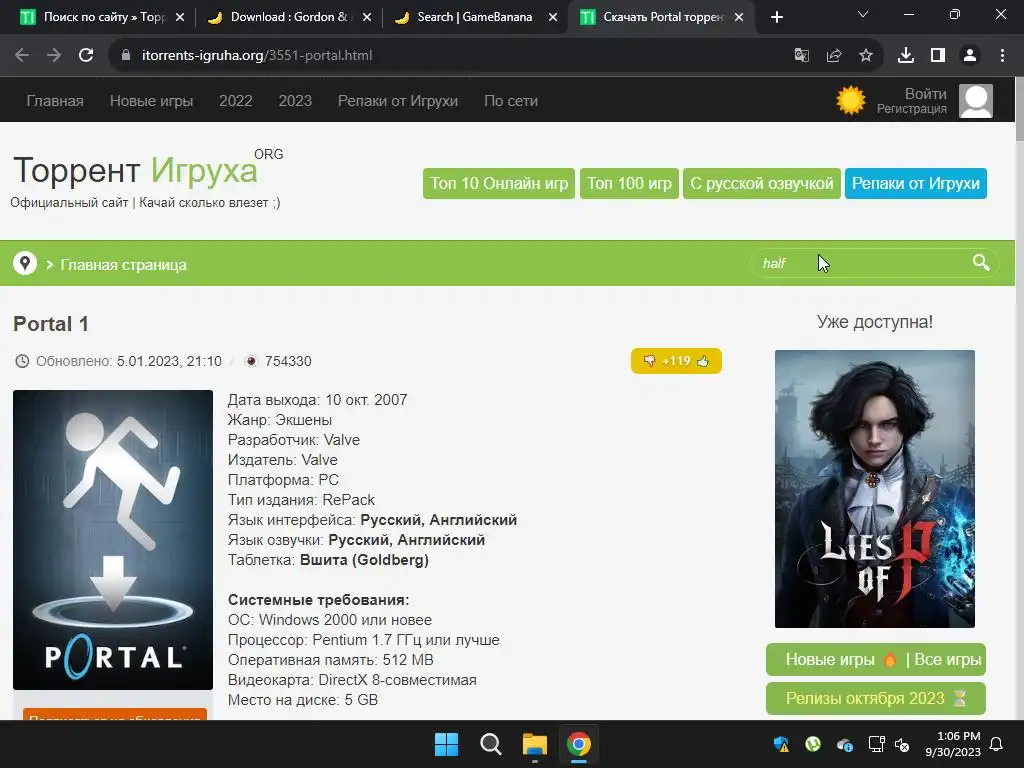Click the user avatar icon
The height and width of the screenshot is (768, 1024).
pyautogui.click(x=976, y=101)
